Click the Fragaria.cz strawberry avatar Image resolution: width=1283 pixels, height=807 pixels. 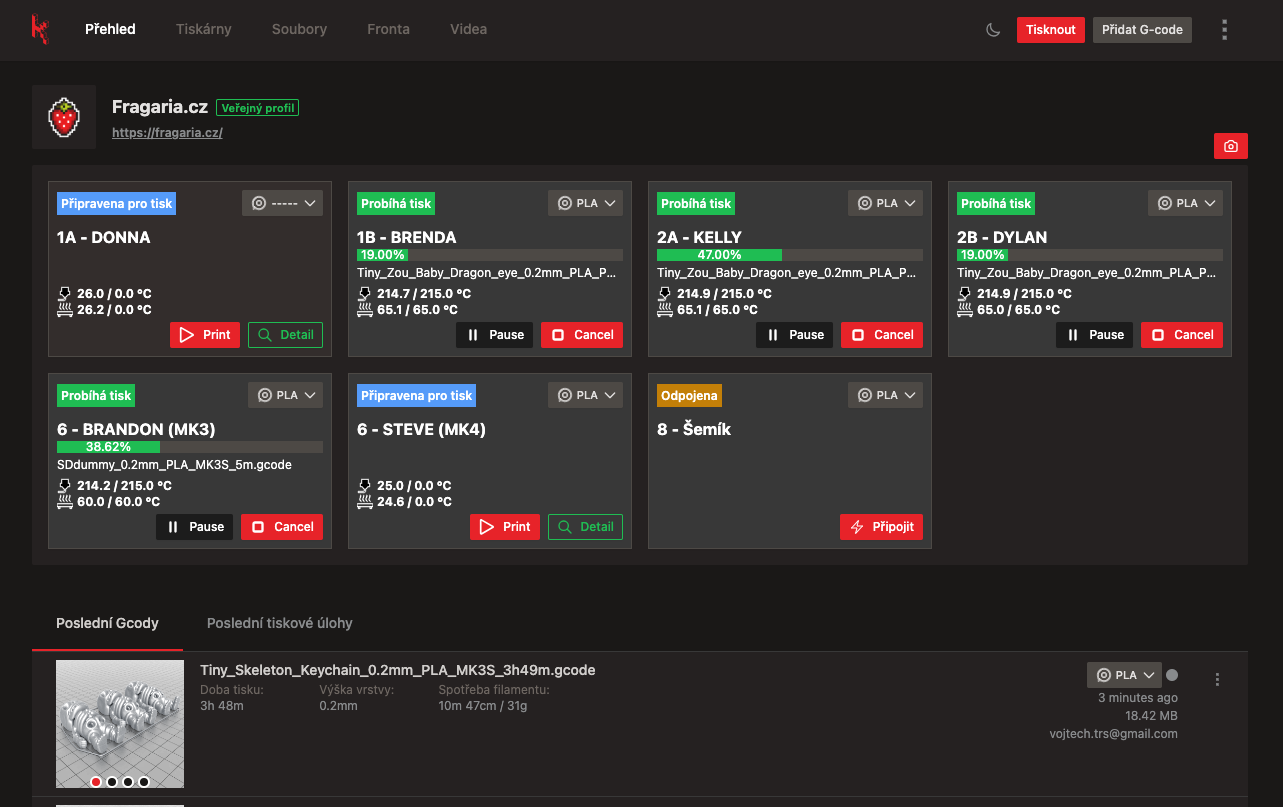[64, 117]
